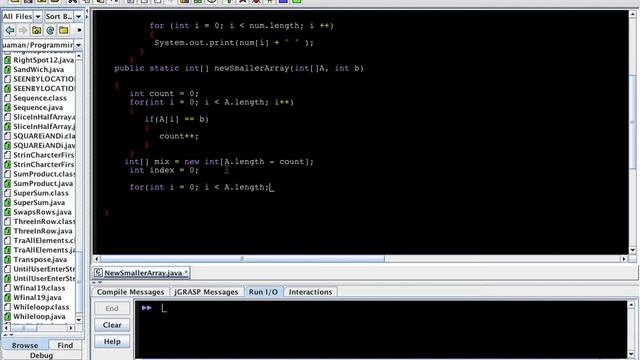
Task: Click inside the Run I/O console area
Action: 380,330
